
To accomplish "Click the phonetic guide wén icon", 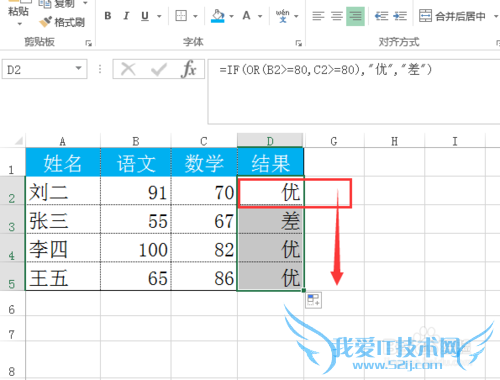I will (x=283, y=16).
